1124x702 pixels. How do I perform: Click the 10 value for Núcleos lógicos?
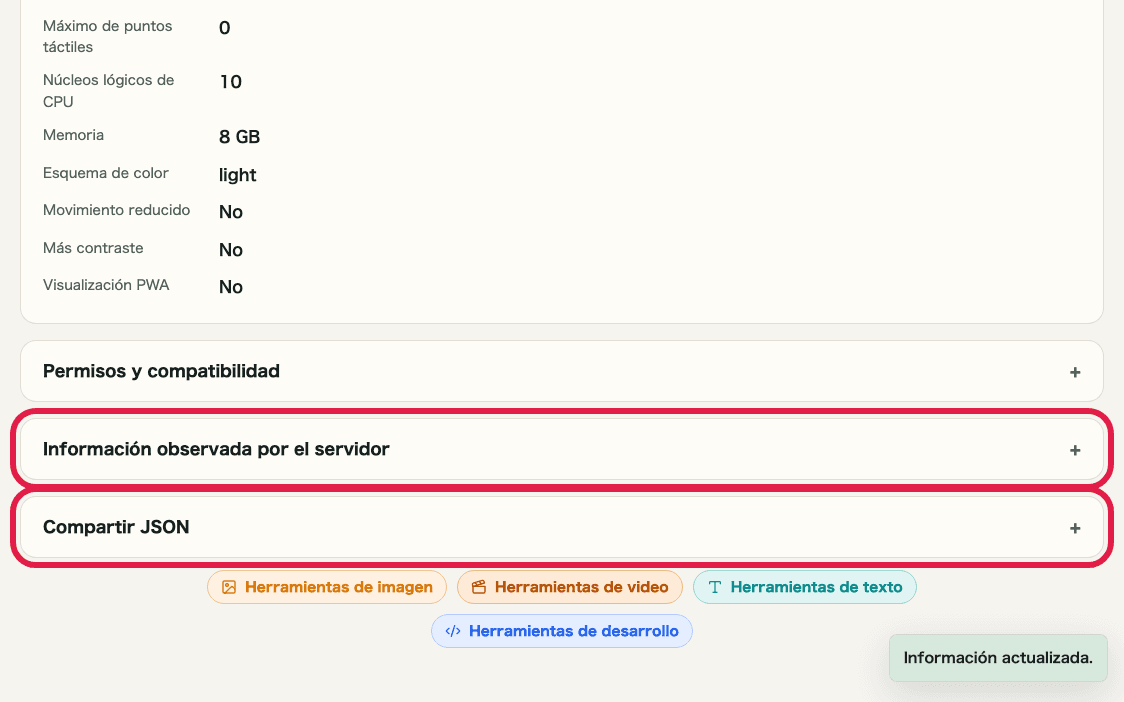(230, 82)
